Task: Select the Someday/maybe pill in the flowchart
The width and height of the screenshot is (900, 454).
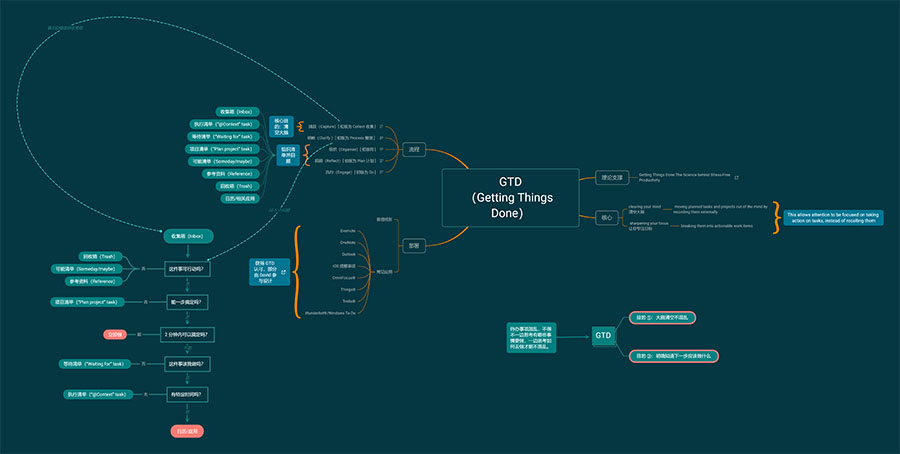Action: pyautogui.click(x=87, y=269)
